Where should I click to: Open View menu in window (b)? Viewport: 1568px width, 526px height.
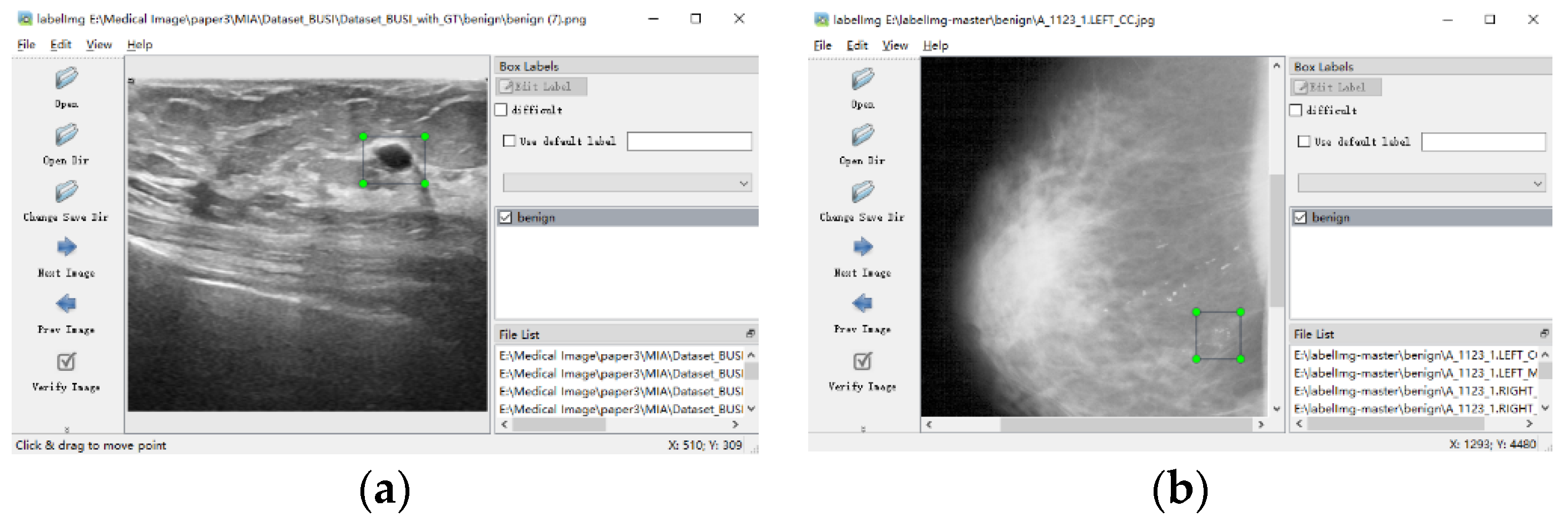pyautogui.click(x=895, y=46)
